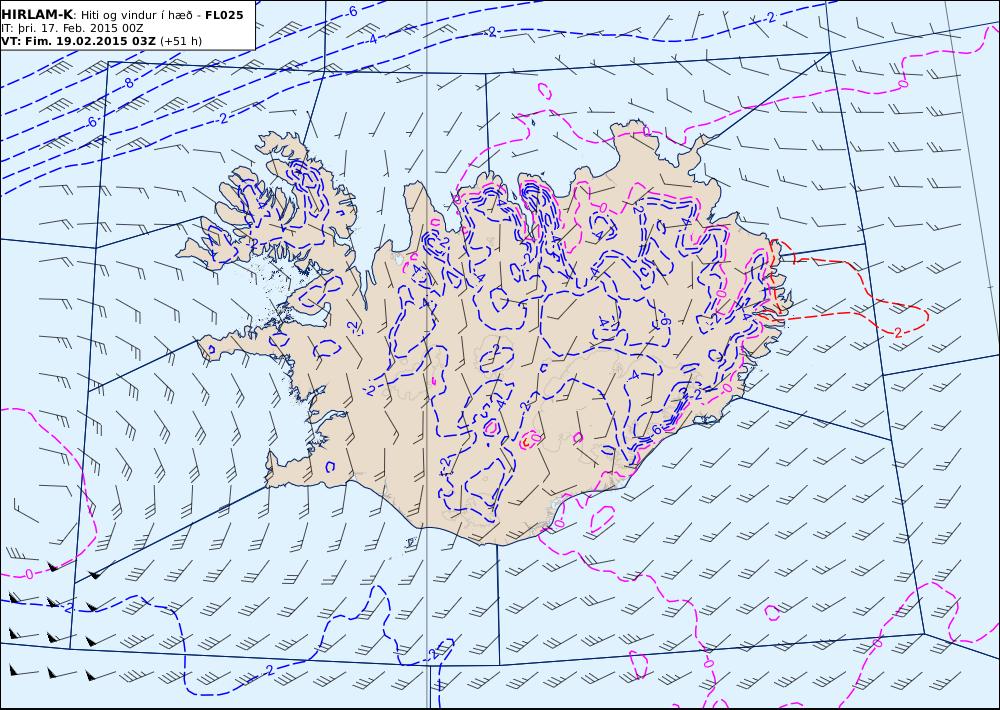The width and height of the screenshot is (1000, 710).
Task: Click the HIRLAM-K model title text
Action: pos(37,15)
